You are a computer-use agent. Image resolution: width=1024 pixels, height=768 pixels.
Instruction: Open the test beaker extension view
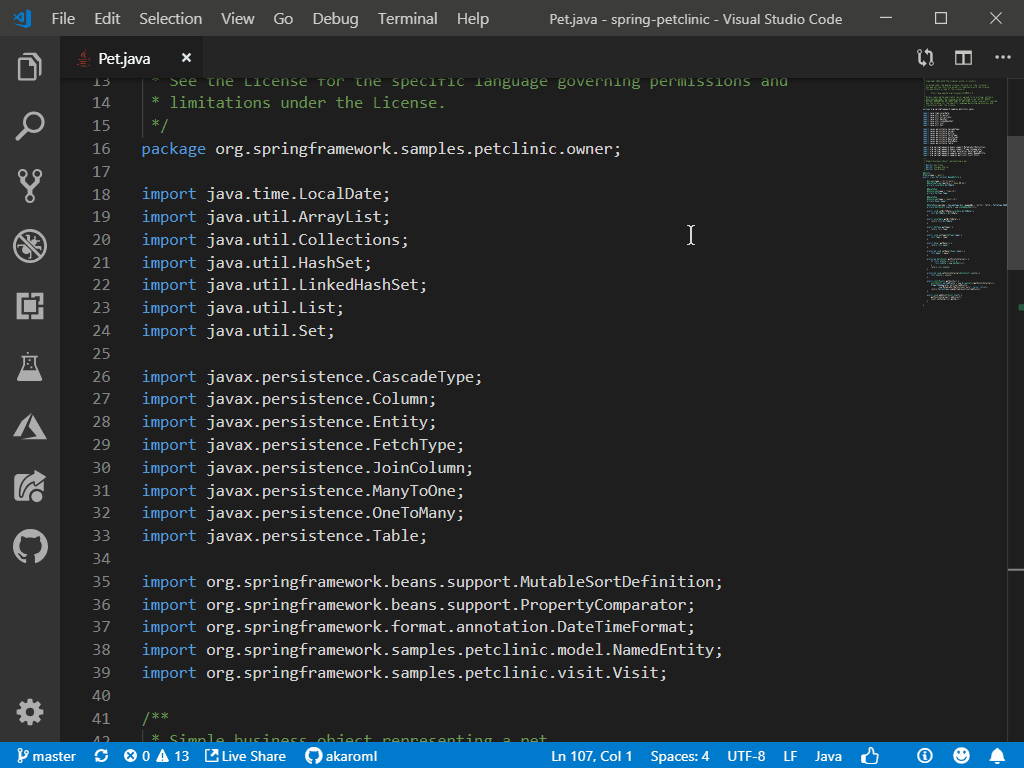coord(30,367)
